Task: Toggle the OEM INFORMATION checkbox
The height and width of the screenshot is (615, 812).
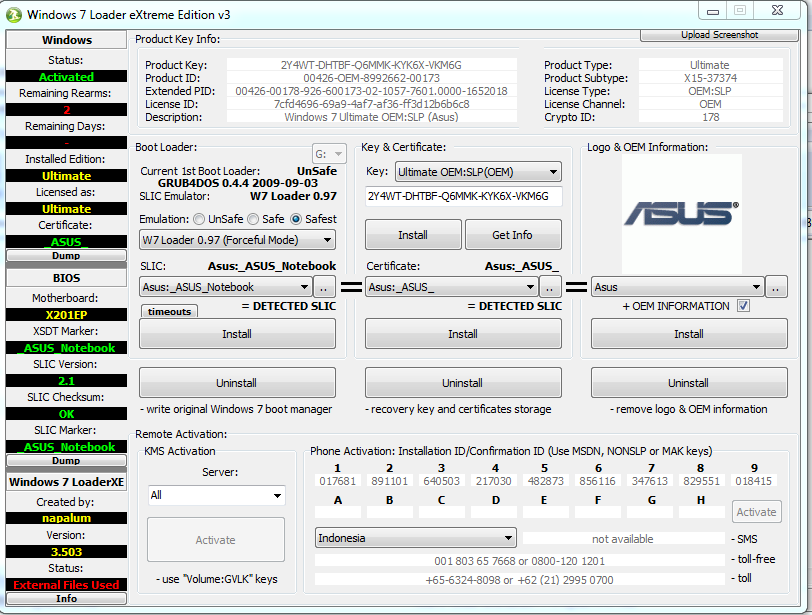Action: click(x=744, y=306)
